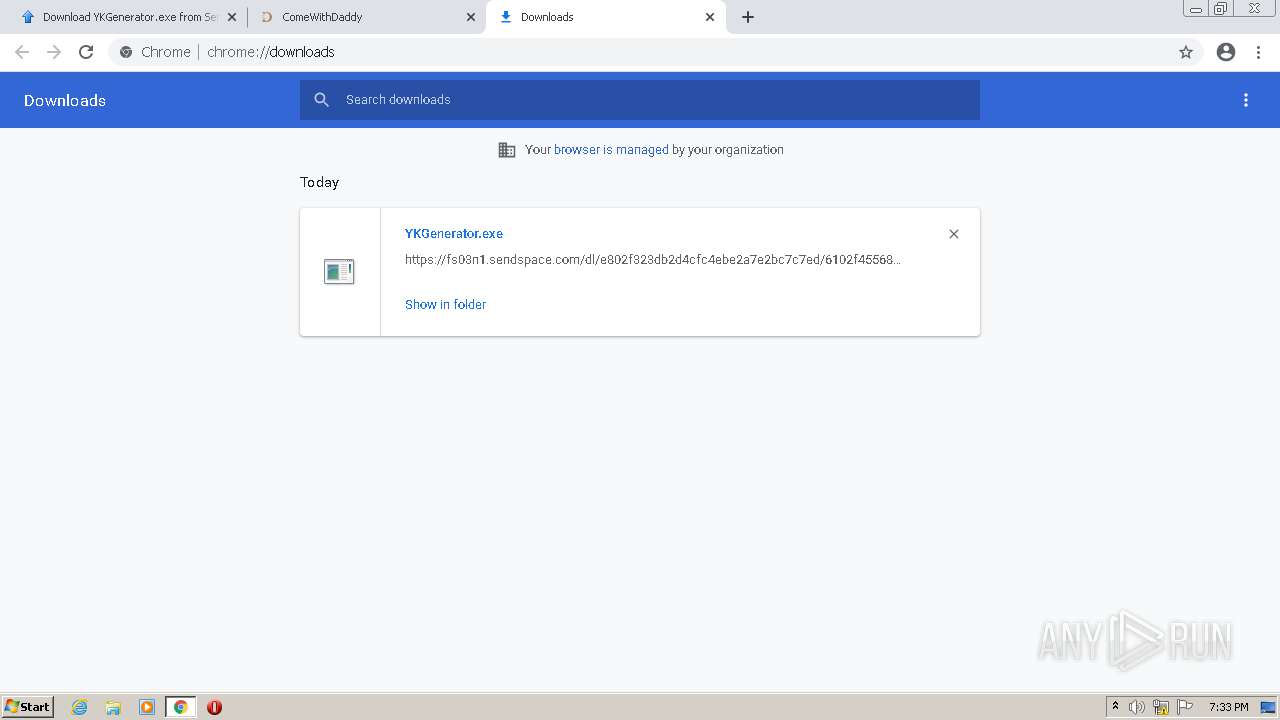Click Show in folder
Viewport: 1280px width, 720px height.
tap(445, 305)
